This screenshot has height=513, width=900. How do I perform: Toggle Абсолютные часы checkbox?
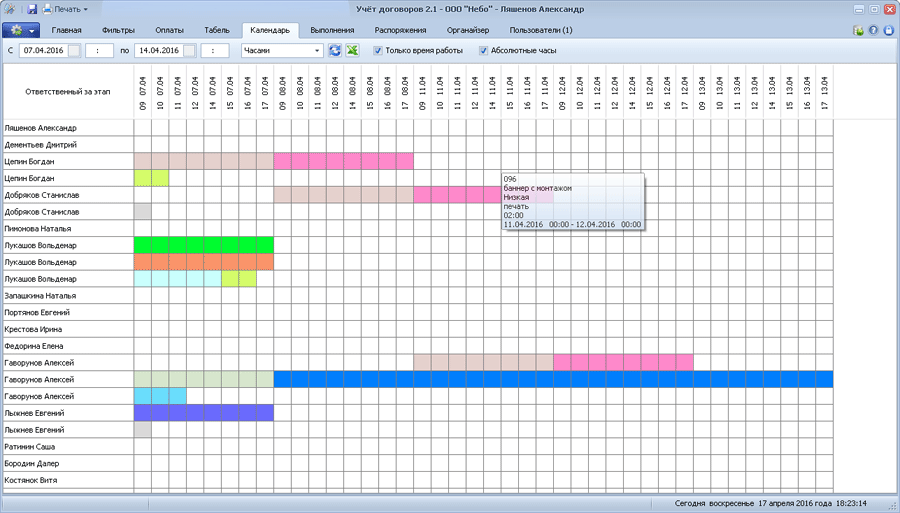point(483,50)
